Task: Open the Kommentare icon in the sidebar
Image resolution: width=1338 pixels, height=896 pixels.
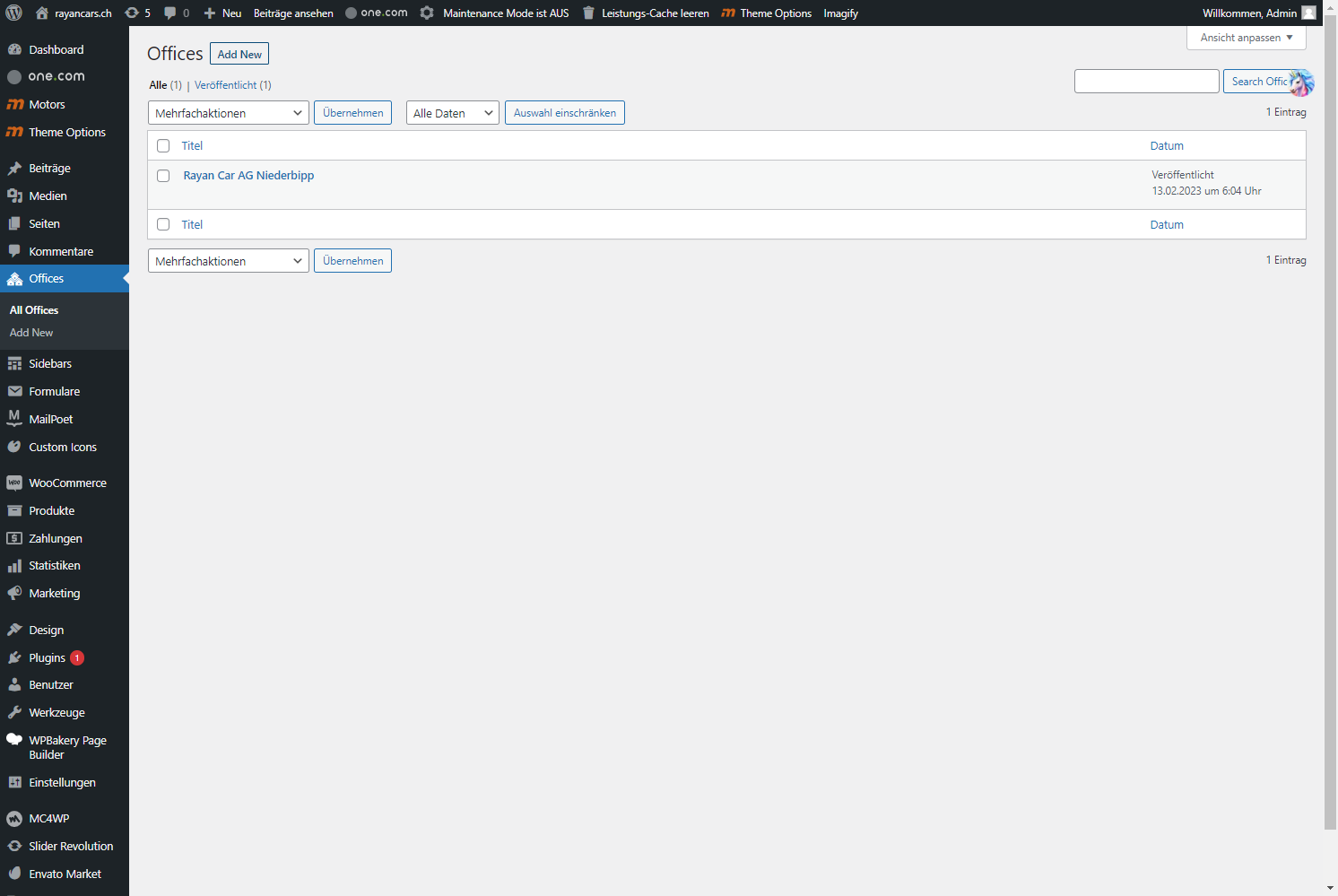Action: pos(14,251)
